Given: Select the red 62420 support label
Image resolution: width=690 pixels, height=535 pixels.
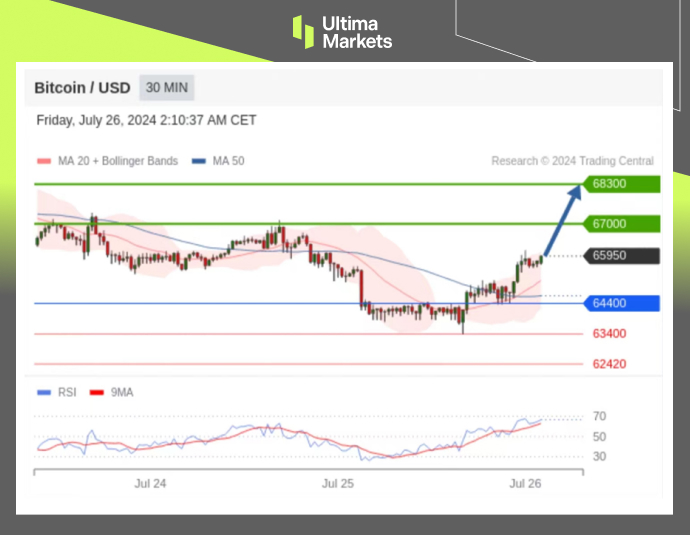Looking at the screenshot, I should click(x=609, y=364).
